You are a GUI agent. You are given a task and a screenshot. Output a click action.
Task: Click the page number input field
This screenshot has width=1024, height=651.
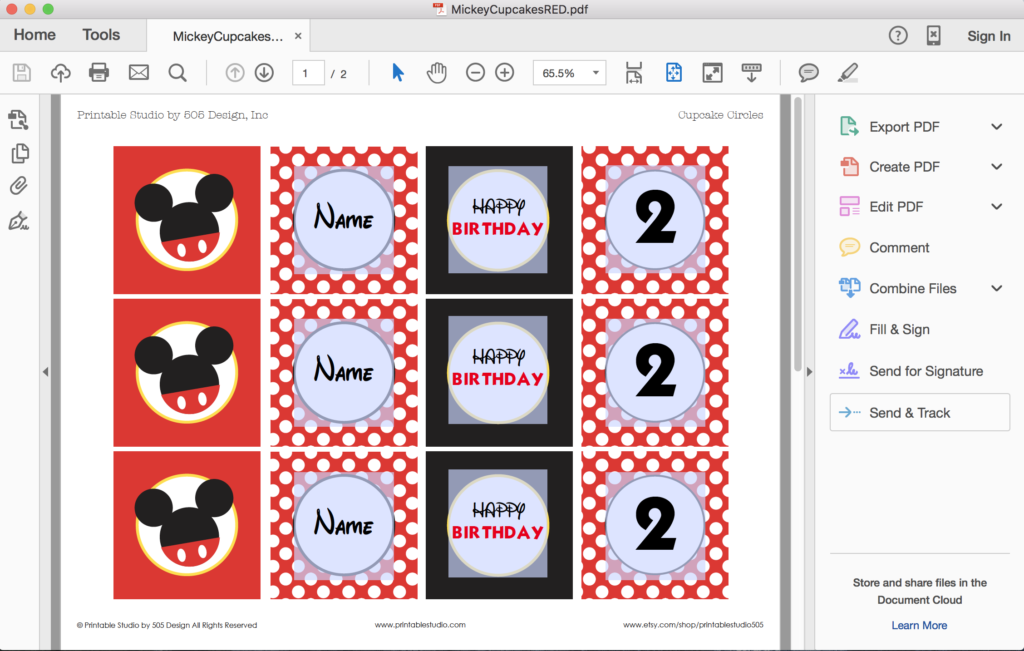coord(308,72)
